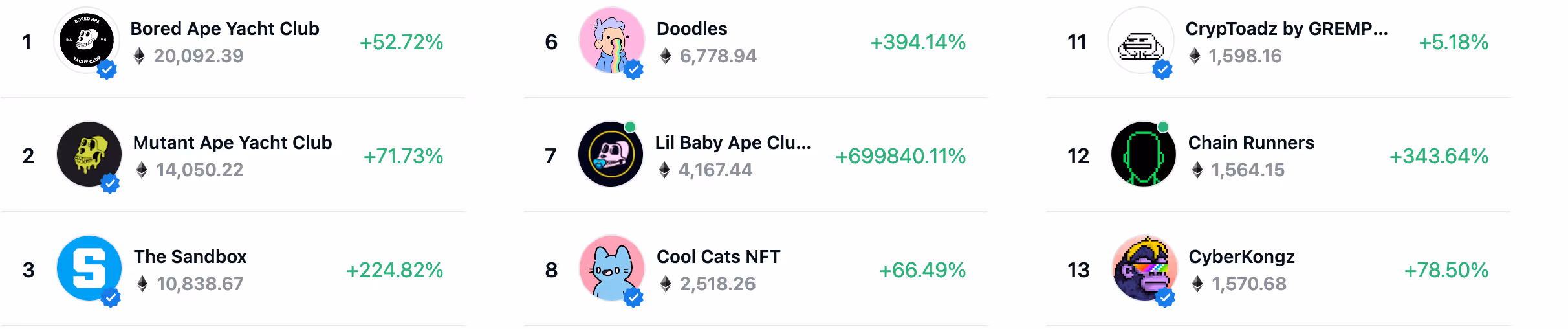Select the CrypToadz pixel toad avatar

coord(1140,41)
